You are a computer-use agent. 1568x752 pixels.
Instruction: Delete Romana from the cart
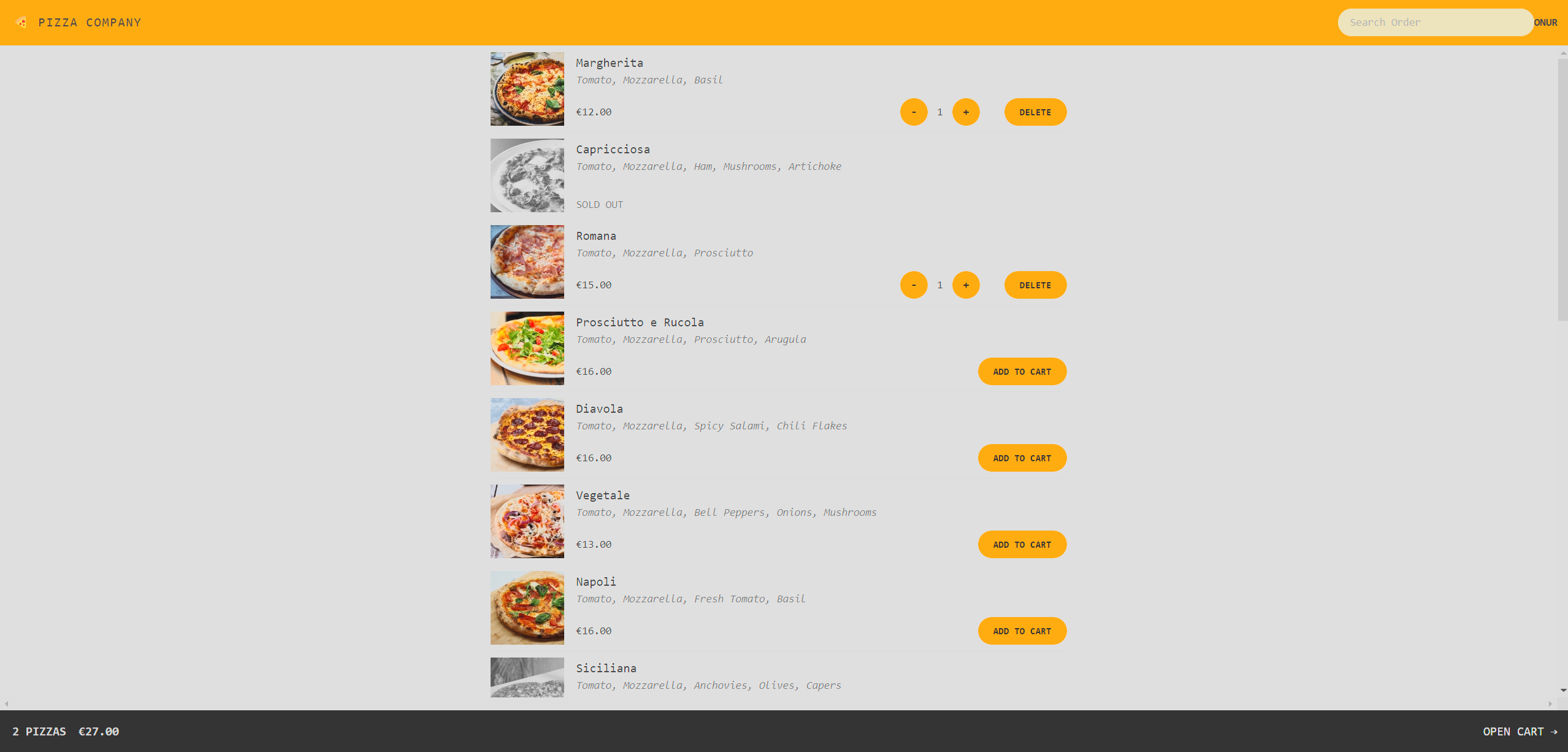[x=1035, y=285]
